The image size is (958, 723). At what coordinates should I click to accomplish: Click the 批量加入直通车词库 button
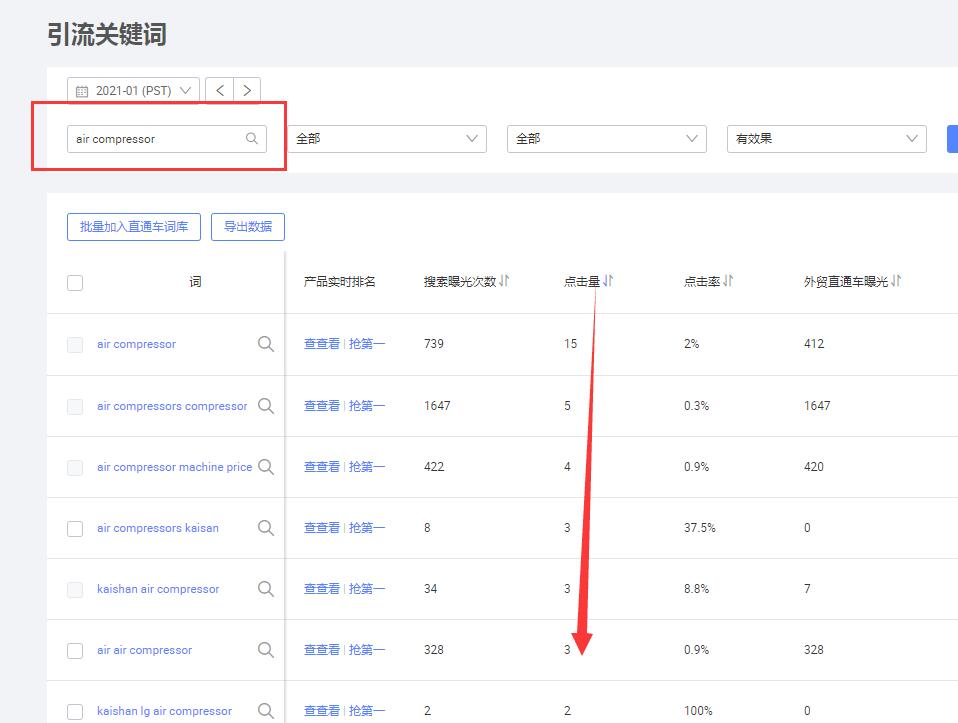tap(133, 227)
